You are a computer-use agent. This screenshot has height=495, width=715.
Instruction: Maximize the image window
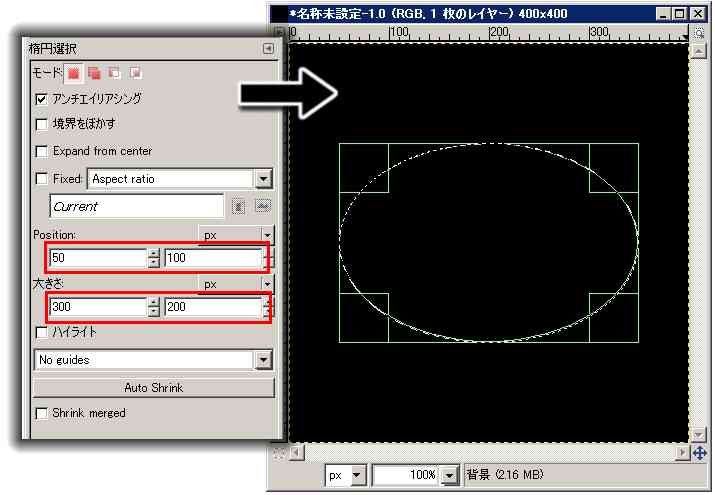click(679, 14)
